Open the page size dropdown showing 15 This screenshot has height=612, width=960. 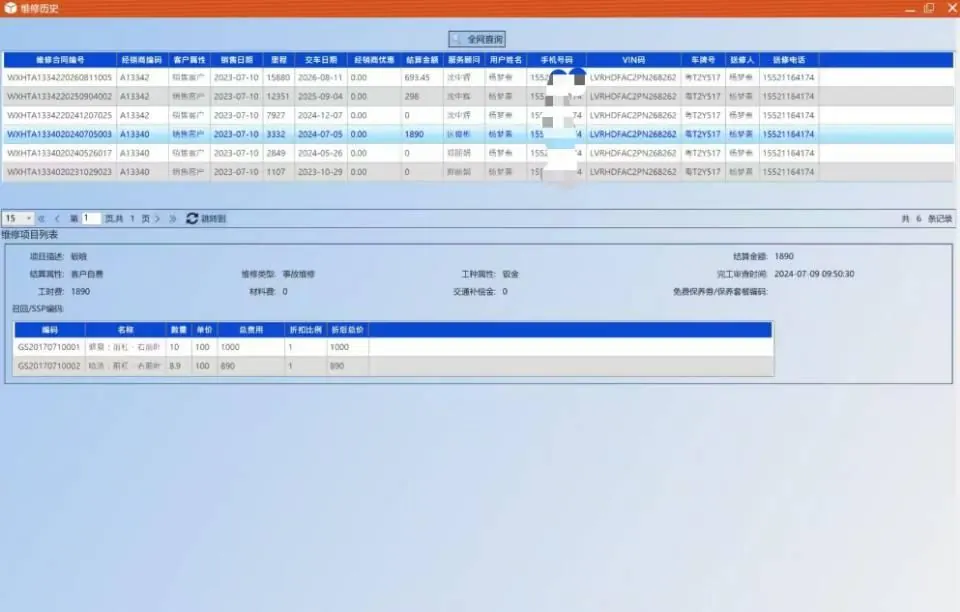click(x=18, y=218)
